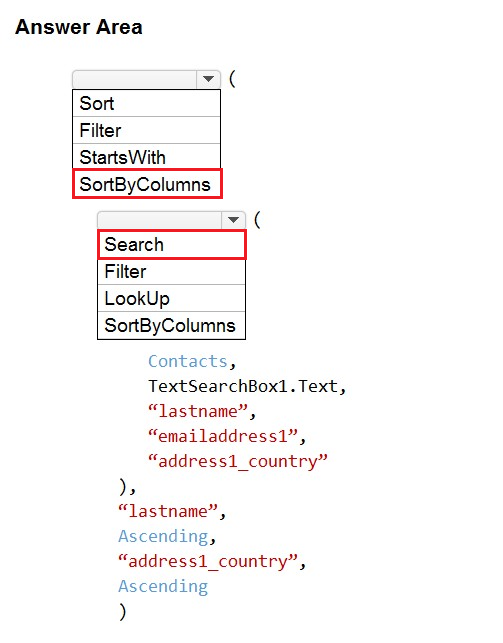Screen dimensions: 503x643
Task: Click the Answer Area heading
Action: (x=79, y=27)
